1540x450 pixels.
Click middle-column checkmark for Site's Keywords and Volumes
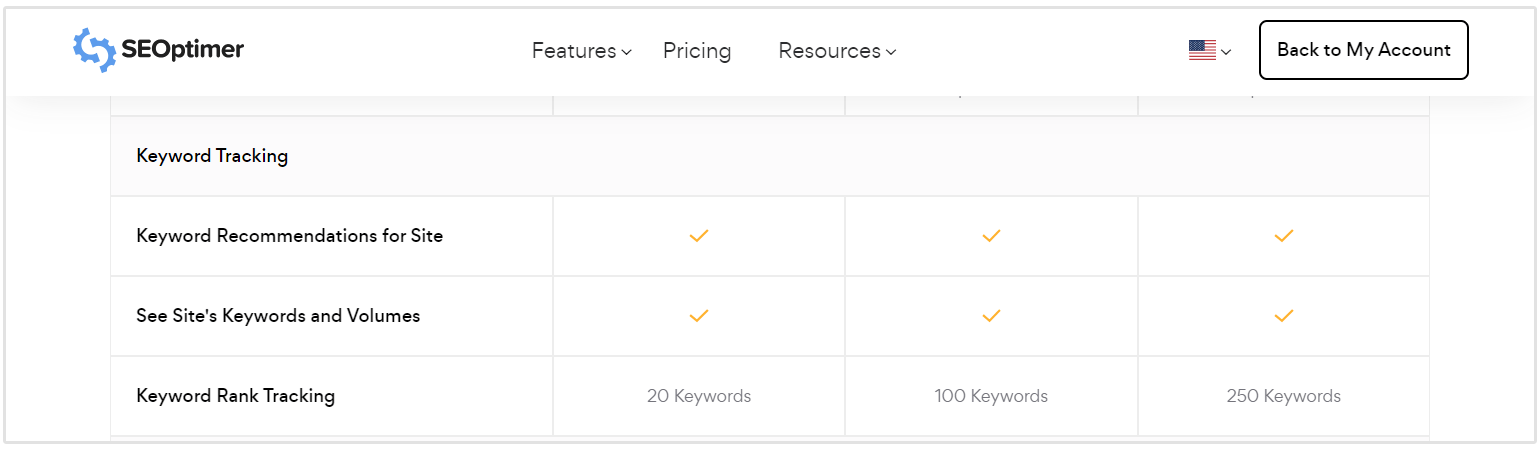pos(991,316)
